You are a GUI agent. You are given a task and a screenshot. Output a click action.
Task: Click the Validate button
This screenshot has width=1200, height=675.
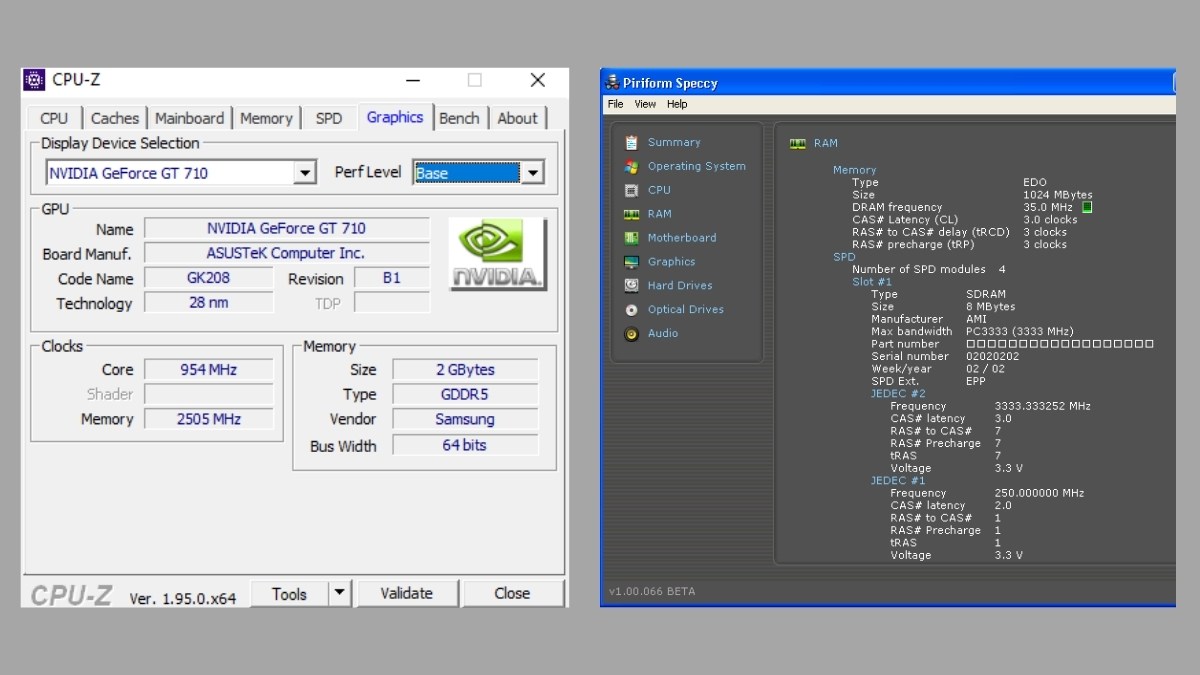point(407,593)
